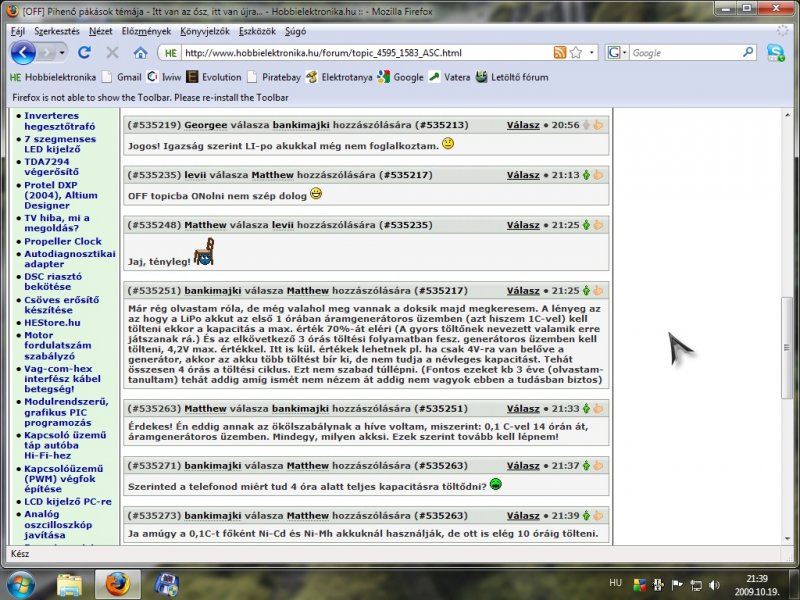
Task: Open sidebar topic LCD kijelző PC-re
Action: [68, 502]
